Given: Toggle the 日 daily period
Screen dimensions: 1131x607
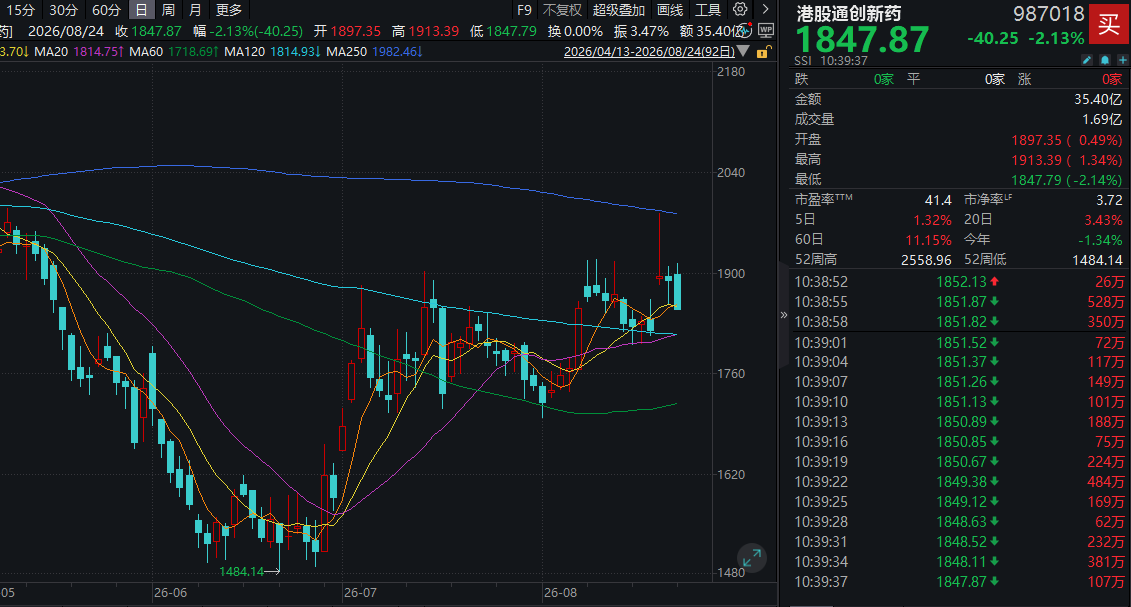Looking at the screenshot, I should point(141,10).
